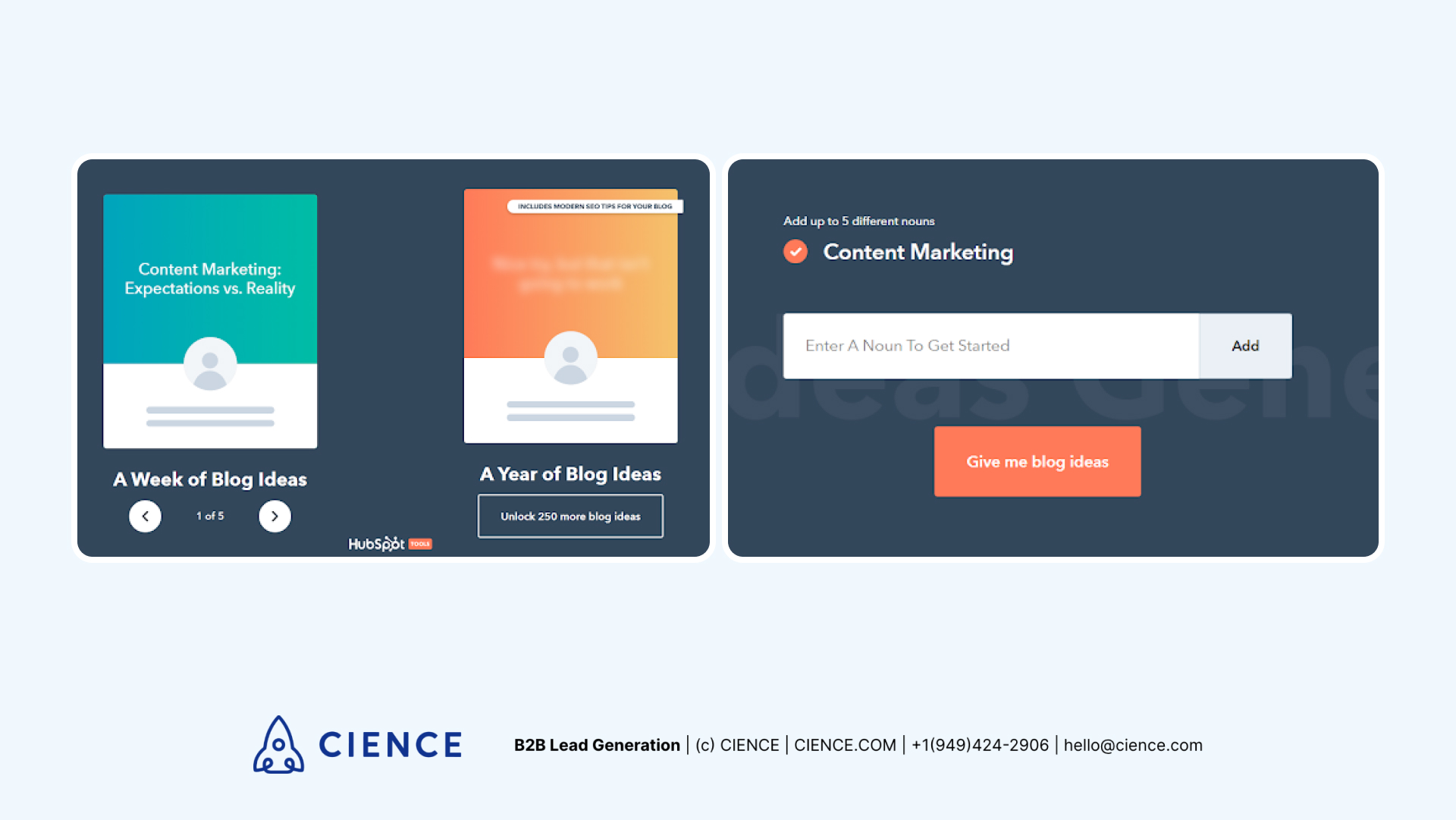Click the HubSpot Tools logo icon
1456x820 pixels.
388,543
